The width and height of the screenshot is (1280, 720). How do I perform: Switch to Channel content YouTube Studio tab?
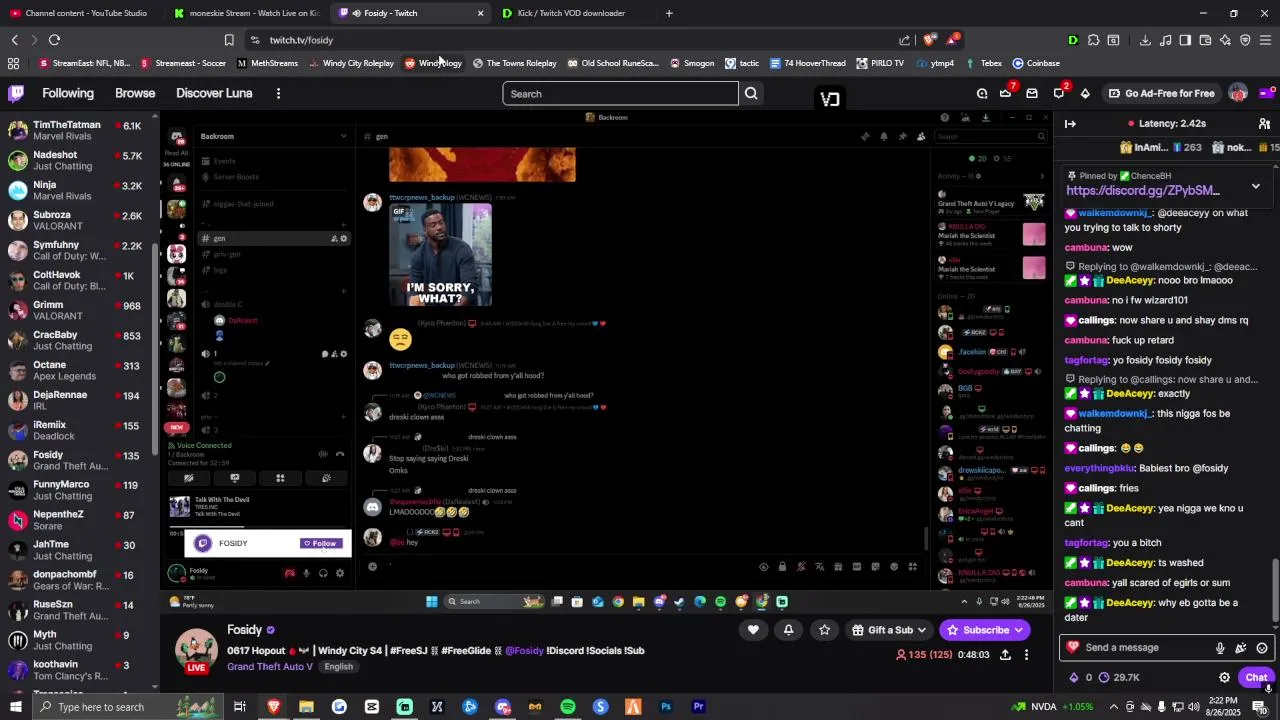coord(80,13)
